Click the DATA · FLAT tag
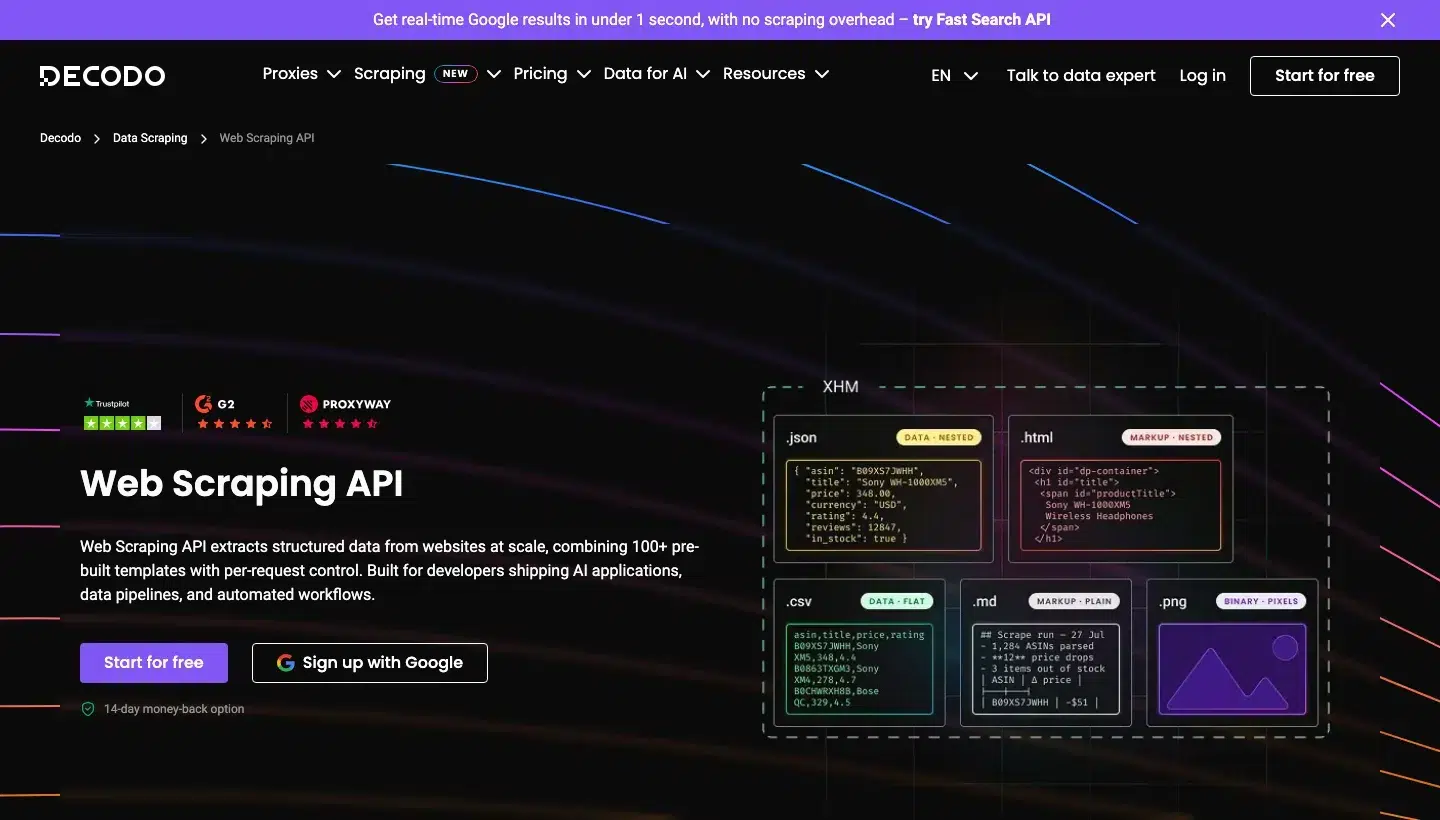1440x820 pixels. point(897,601)
